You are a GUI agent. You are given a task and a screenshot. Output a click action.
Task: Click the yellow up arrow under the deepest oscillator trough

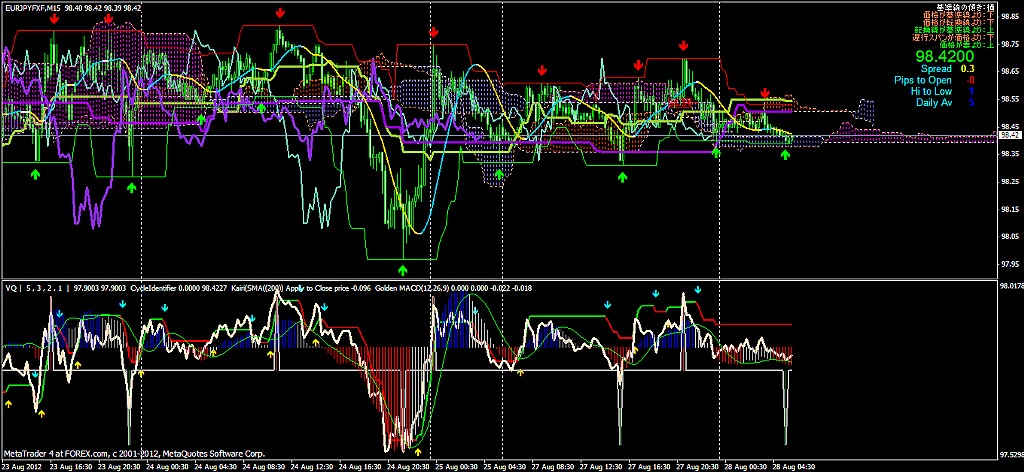418,451
